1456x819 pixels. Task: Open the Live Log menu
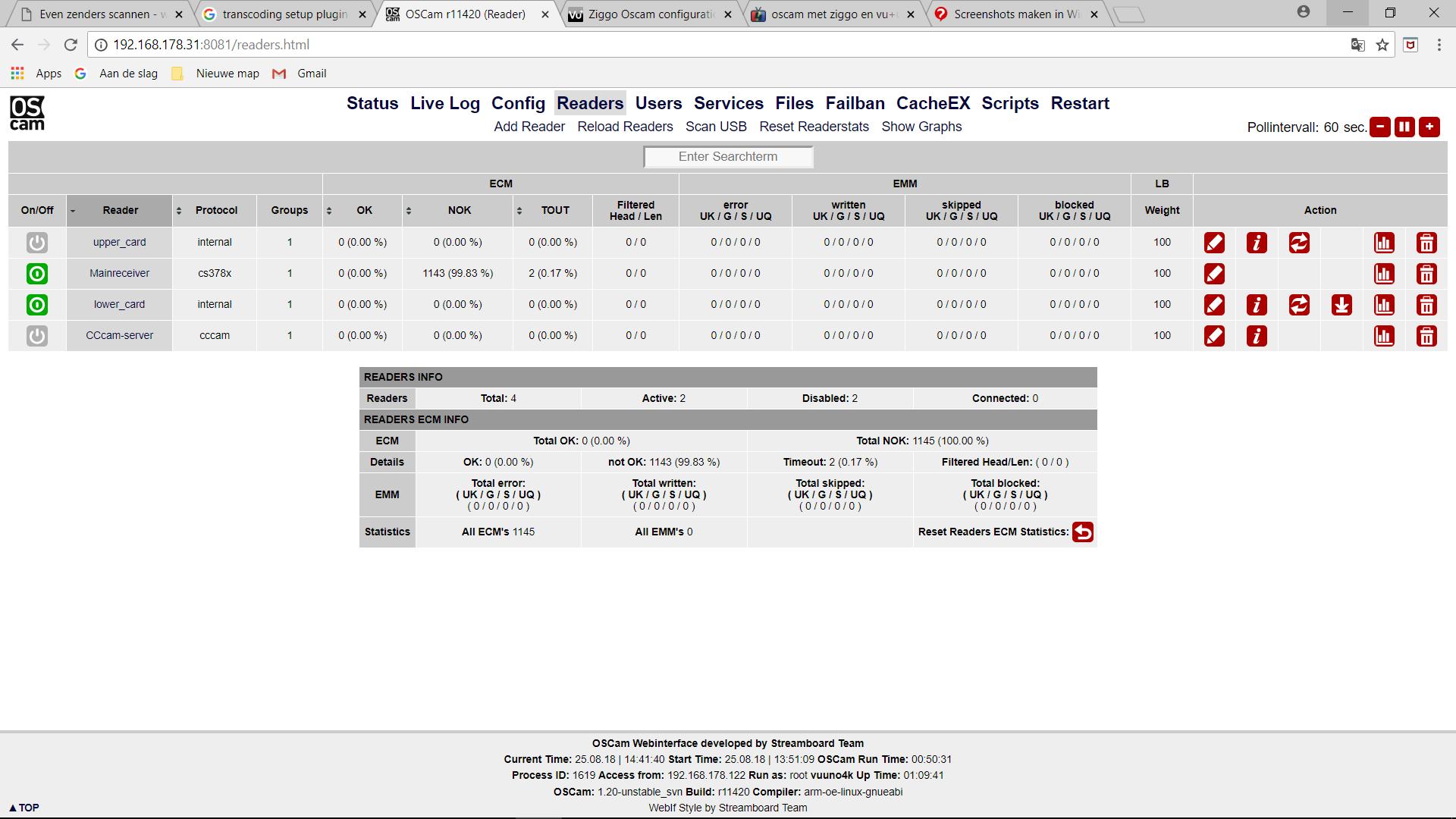tap(445, 103)
